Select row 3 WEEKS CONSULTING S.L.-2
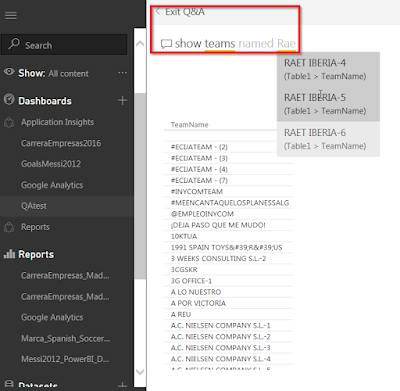The width and height of the screenshot is (400, 391). (x=228, y=259)
